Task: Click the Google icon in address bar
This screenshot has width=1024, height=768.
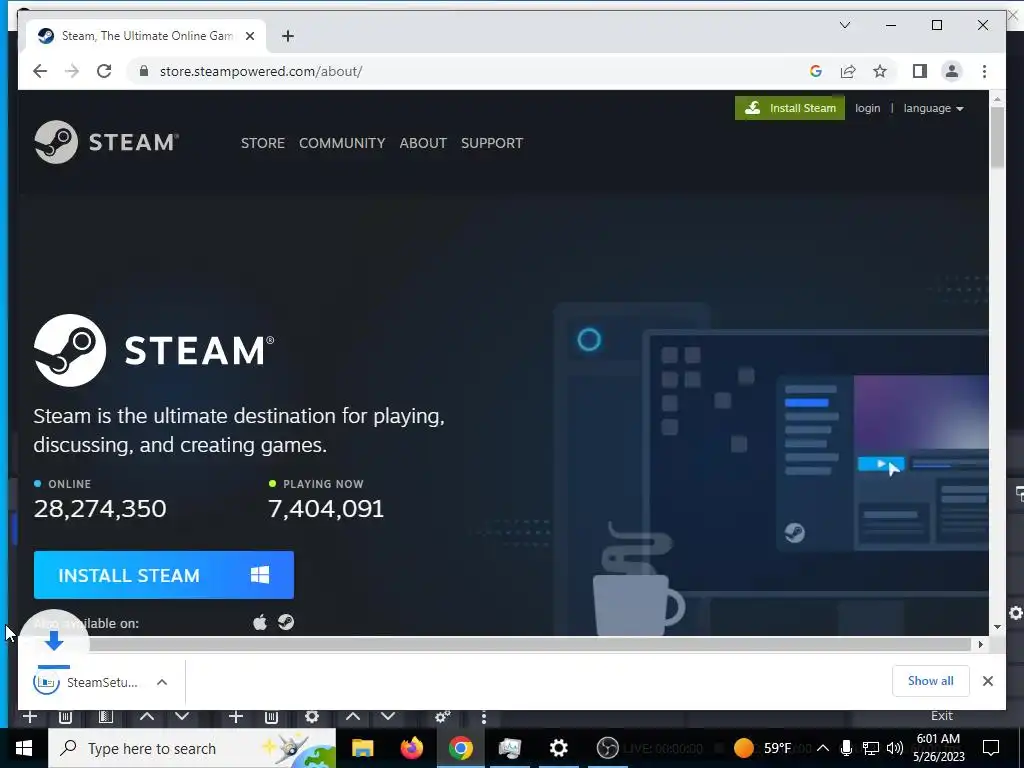Action: point(816,71)
